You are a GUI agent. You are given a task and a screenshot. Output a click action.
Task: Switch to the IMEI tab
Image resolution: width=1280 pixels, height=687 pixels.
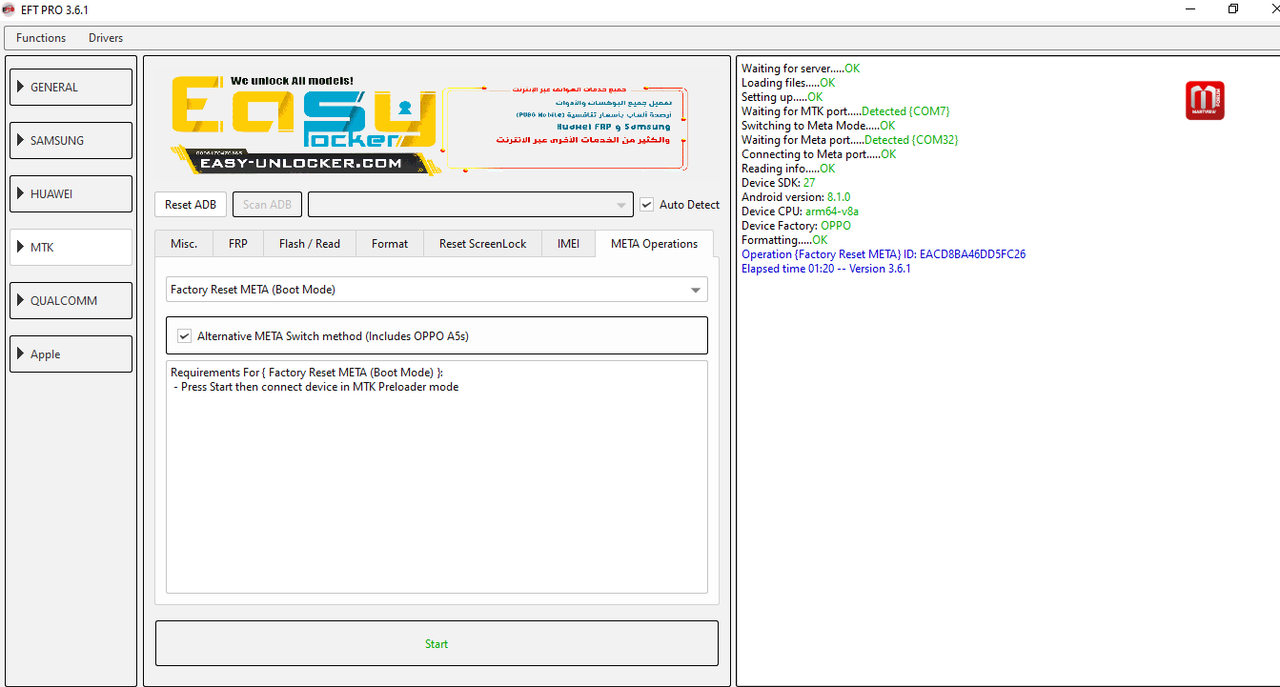pyautogui.click(x=568, y=243)
